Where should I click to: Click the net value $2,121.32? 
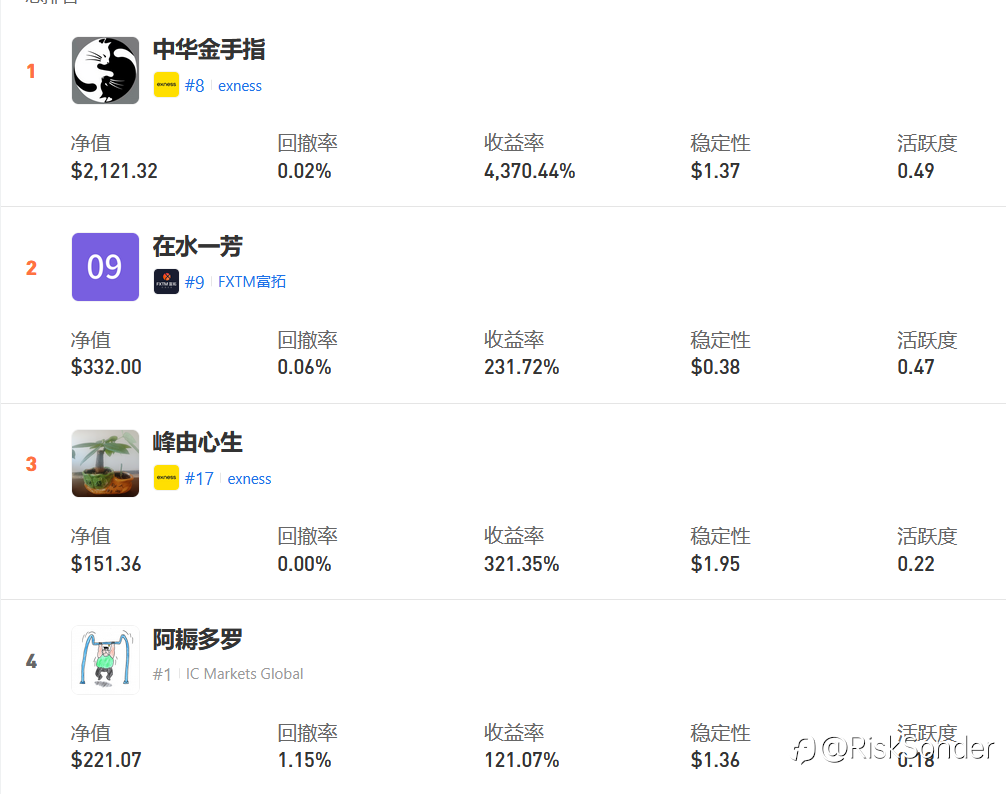tap(114, 171)
